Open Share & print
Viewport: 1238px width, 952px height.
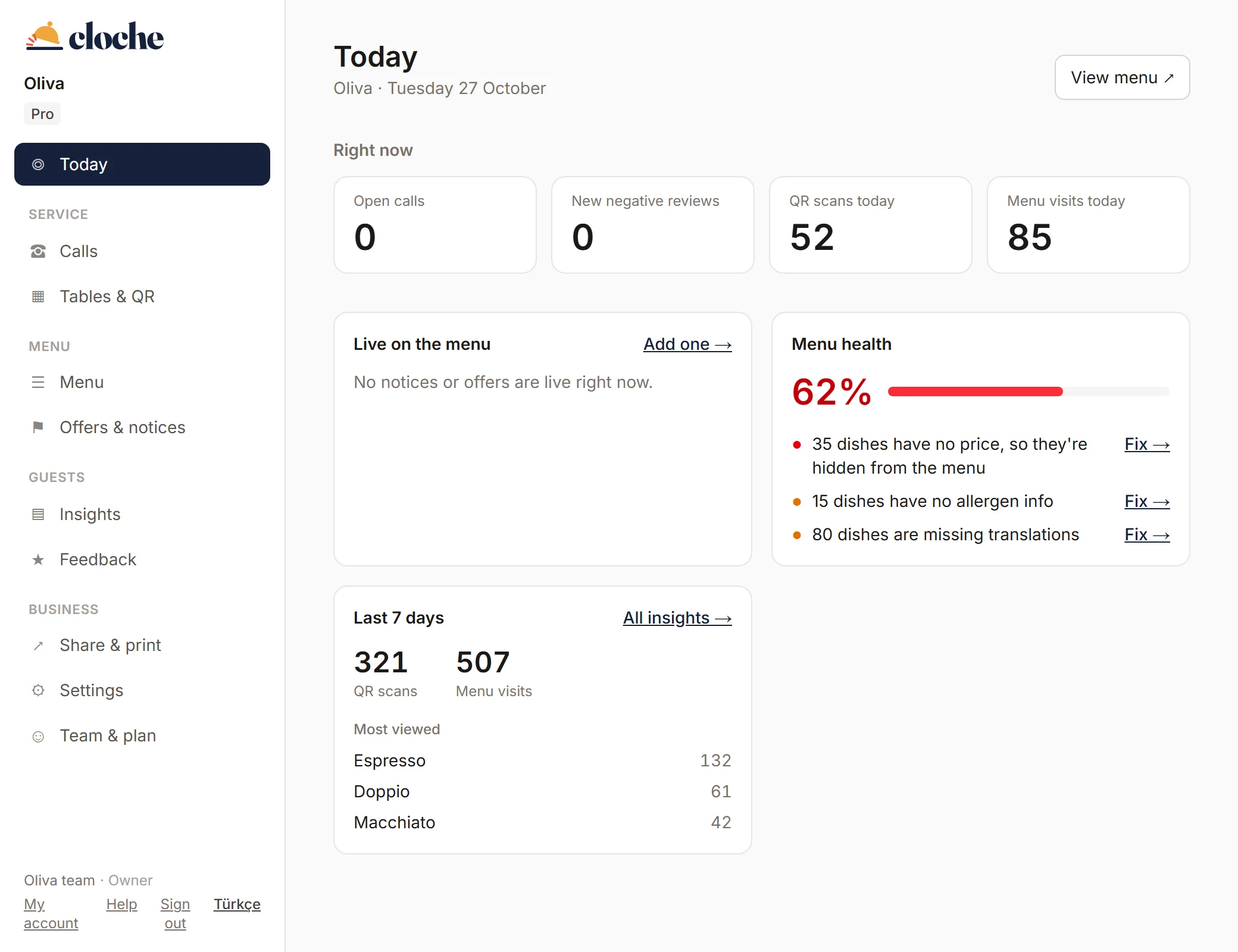point(142,645)
